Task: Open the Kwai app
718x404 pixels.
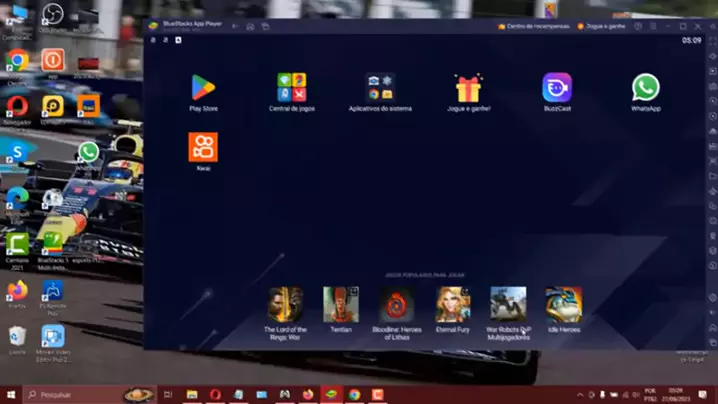Action: tap(203, 148)
